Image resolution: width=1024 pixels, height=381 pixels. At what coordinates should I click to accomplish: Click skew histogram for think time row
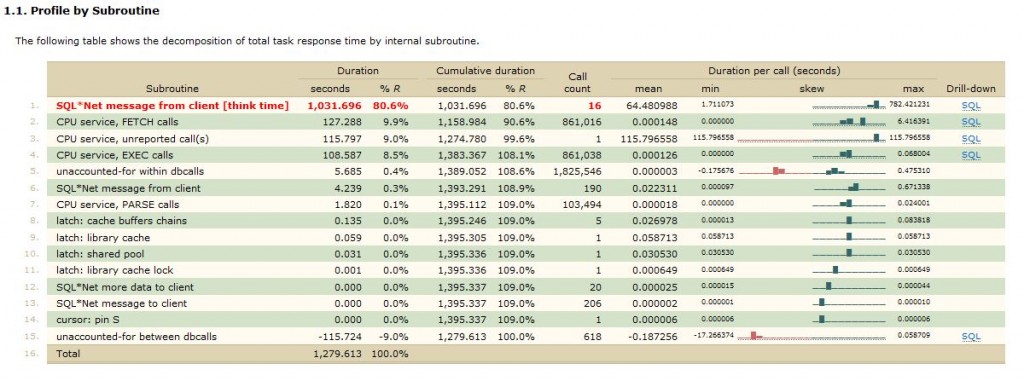849,105
